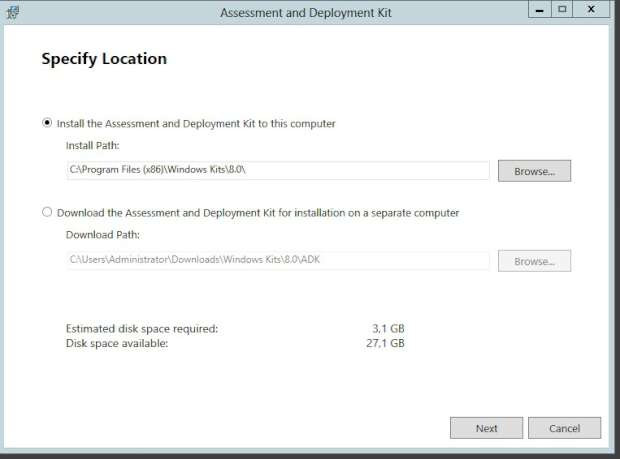Screen dimensions: 620x459
Task: Click the Download Path text field
Action: pyautogui.click(x=278, y=261)
